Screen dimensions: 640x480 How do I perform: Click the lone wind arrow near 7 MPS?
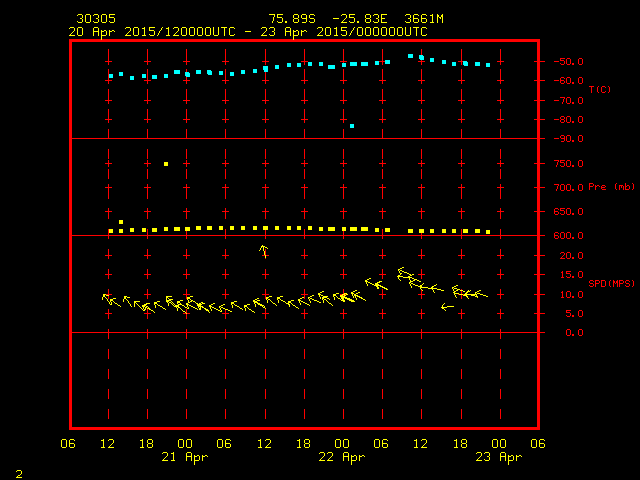tap(447, 307)
